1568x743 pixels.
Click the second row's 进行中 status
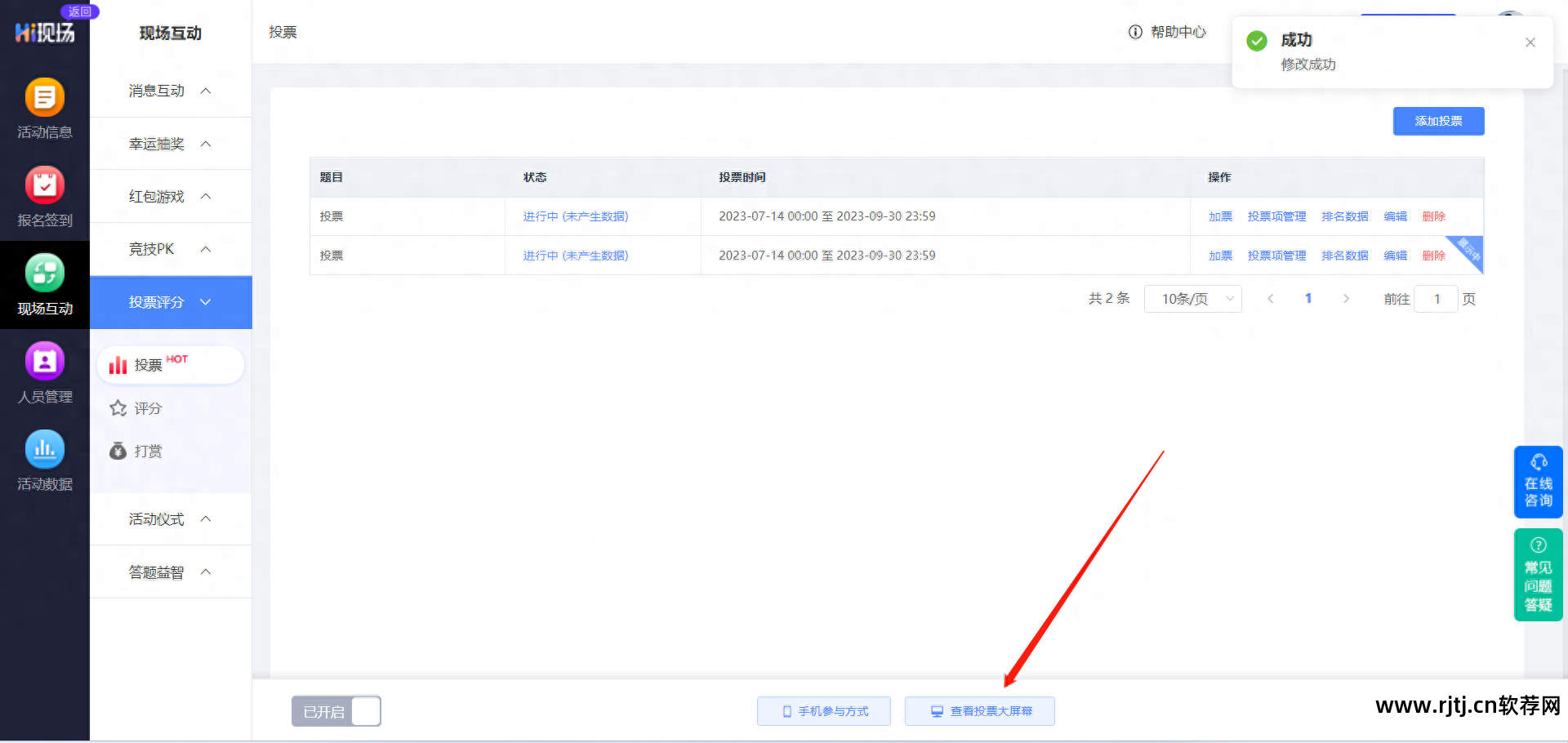[x=576, y=256]
